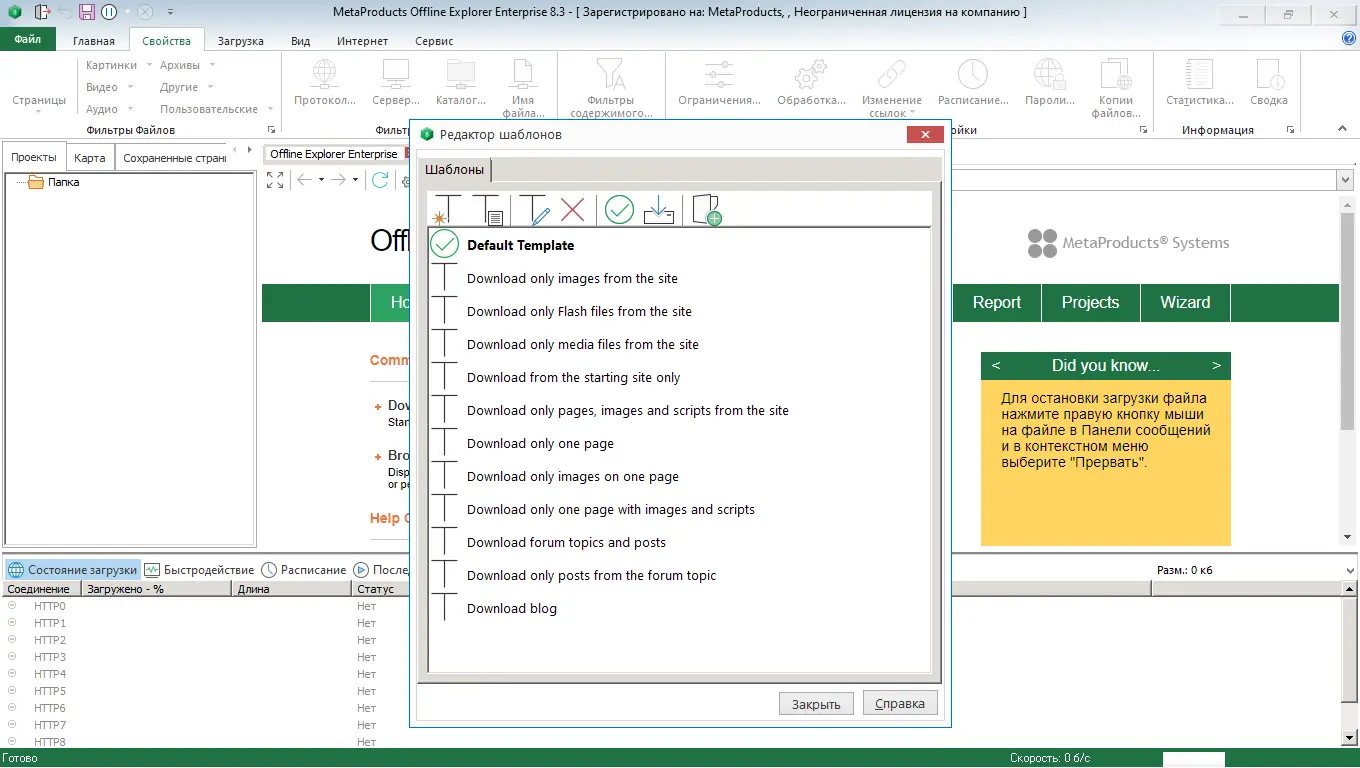Click the pause icon in quick access toolbar
1360x768 pixels.
(109, 12)
